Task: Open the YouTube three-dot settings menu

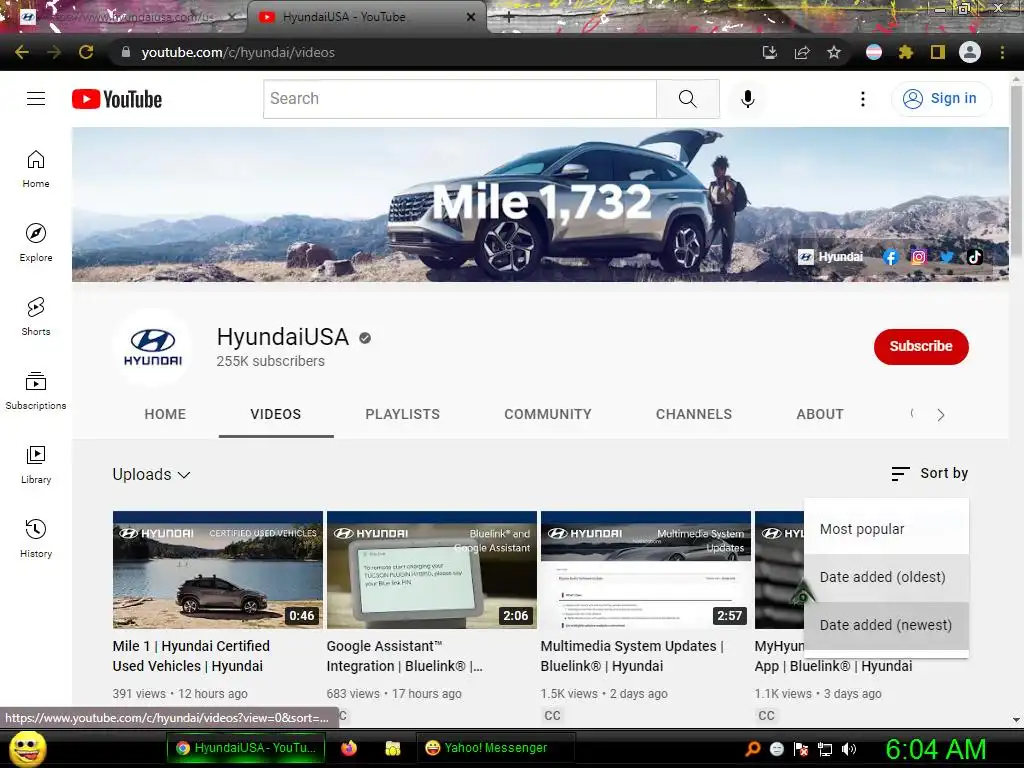Action: click(863, 99)
